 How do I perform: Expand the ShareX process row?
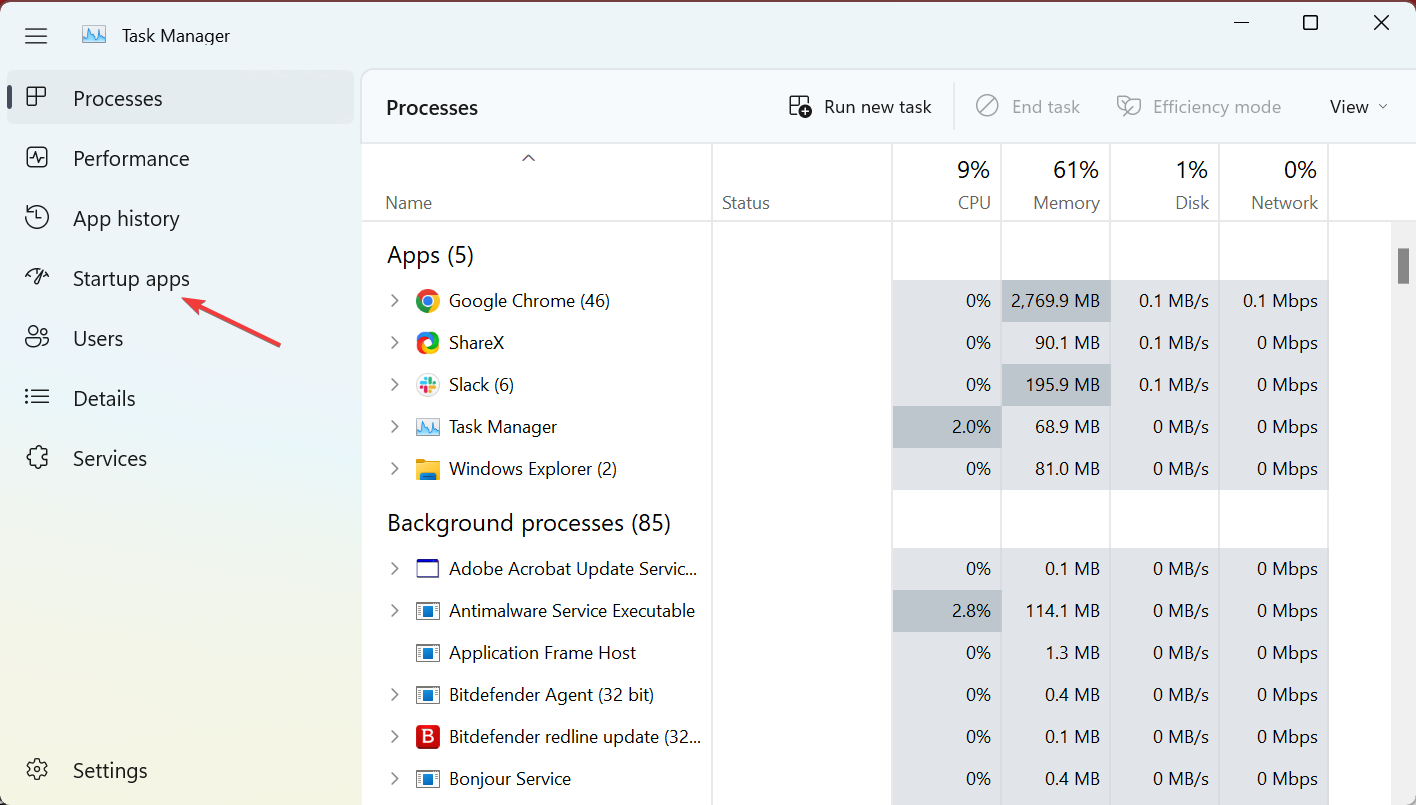pos(394,343)
